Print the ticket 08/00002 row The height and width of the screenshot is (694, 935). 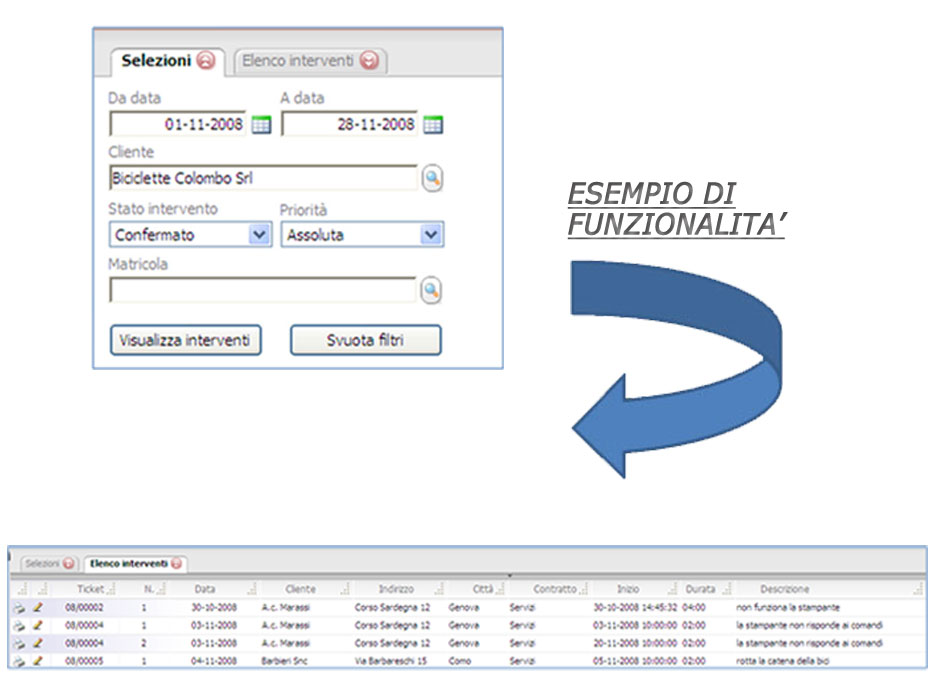point(19,608)
